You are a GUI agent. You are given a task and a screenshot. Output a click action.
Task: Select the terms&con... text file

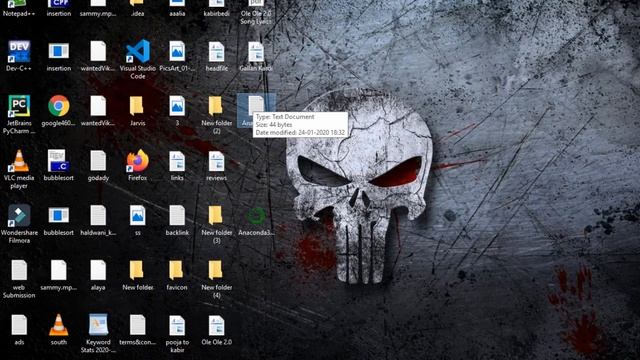coord(138,330)
